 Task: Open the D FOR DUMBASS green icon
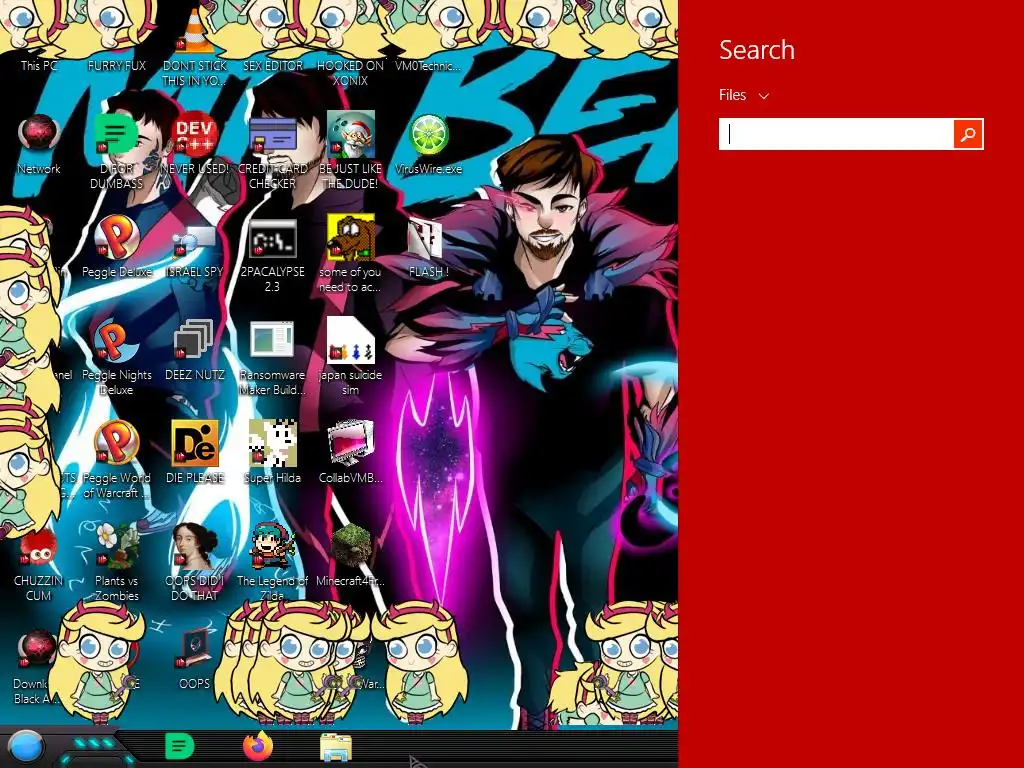[116, 149]
